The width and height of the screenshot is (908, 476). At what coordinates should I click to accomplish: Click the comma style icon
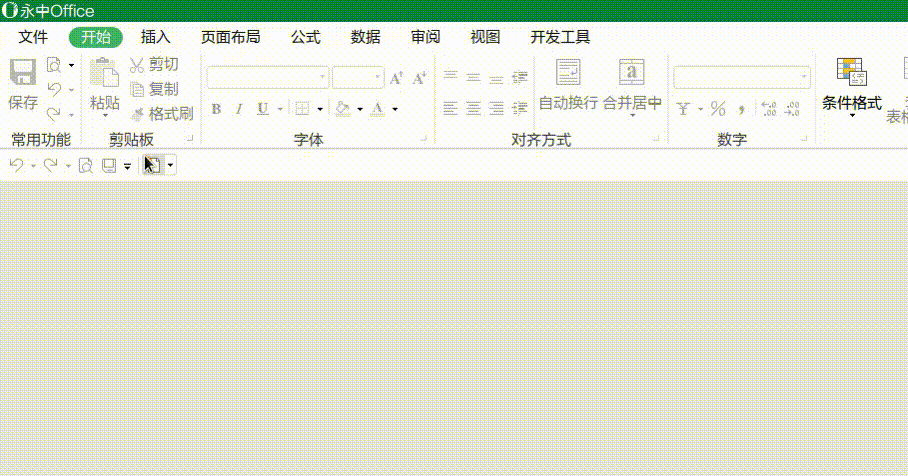[742, 109]
